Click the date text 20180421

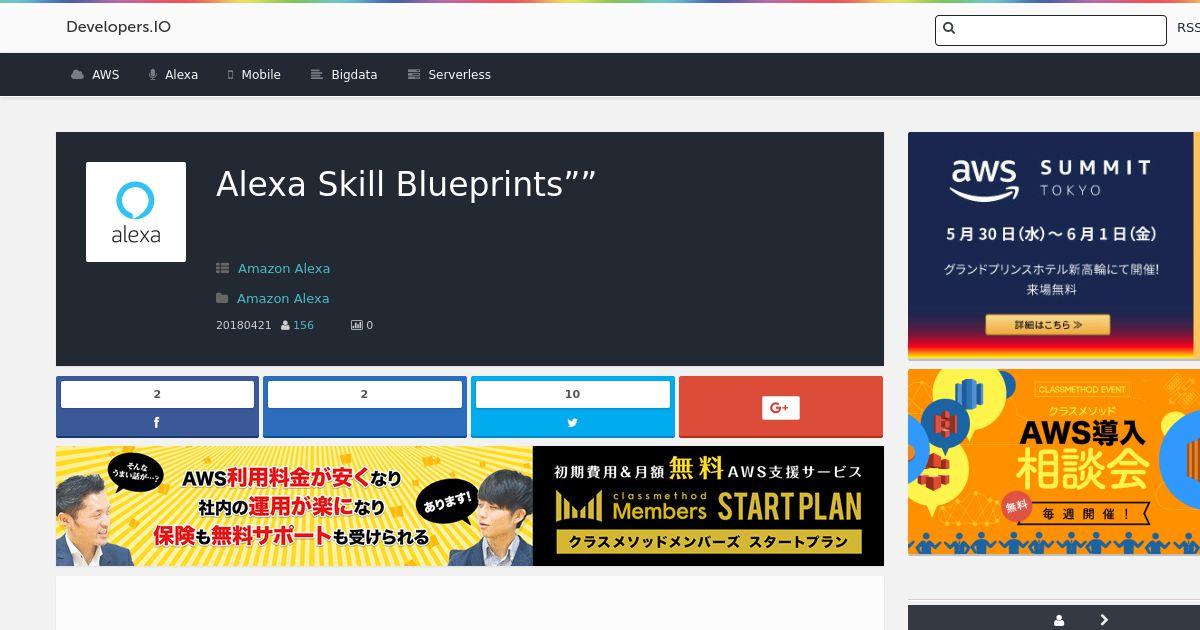pos(244,325)
